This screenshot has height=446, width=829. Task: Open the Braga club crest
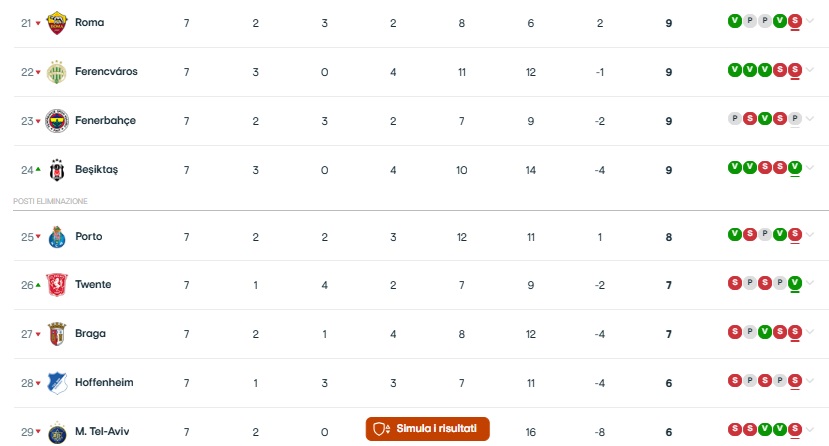click(57, 334)
